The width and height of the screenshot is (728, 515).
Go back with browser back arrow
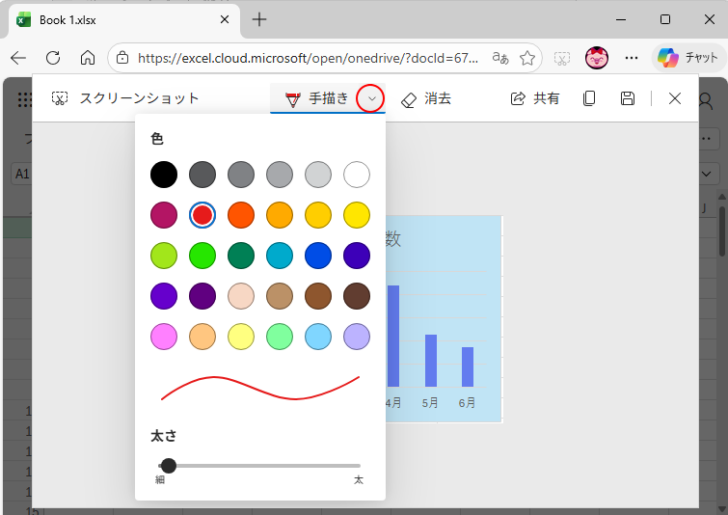[18, 58]
